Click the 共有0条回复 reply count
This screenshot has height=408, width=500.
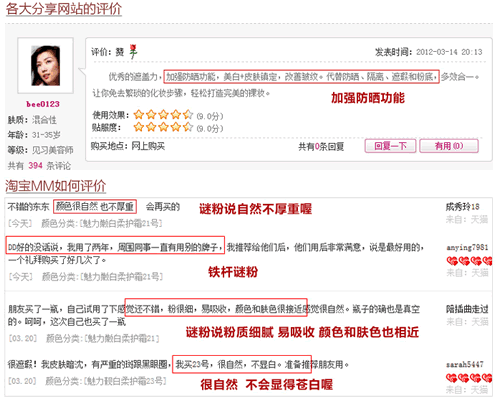tap(321, 147)
